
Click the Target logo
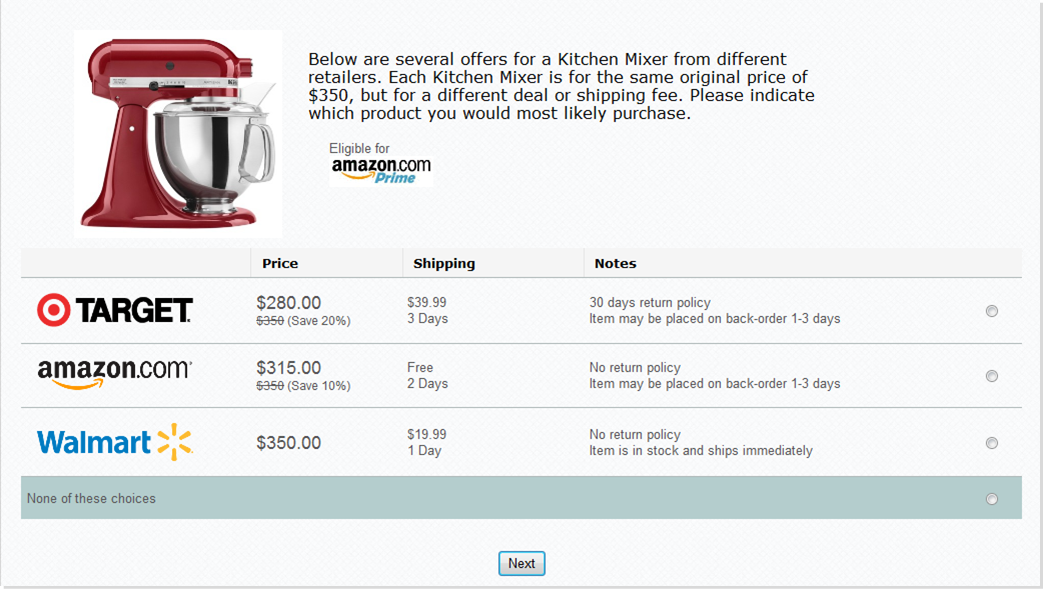tap(114, 310)
